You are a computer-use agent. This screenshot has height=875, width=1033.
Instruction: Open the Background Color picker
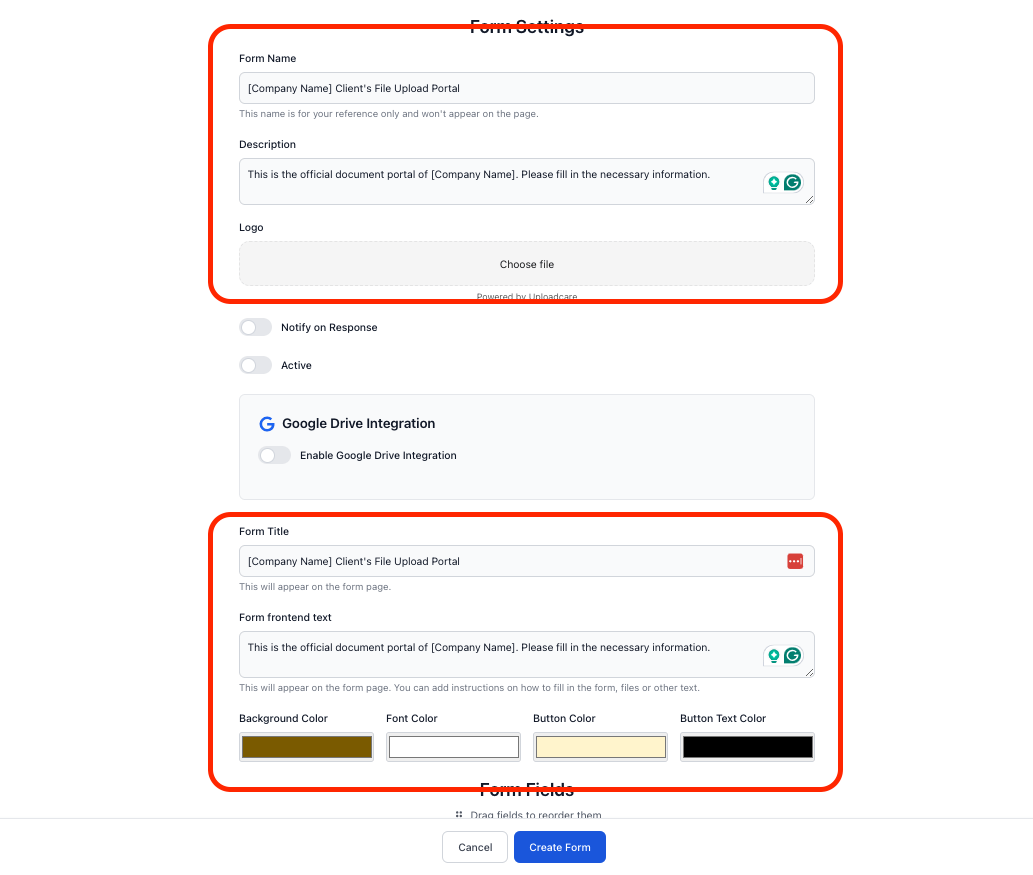coord(307,747)
